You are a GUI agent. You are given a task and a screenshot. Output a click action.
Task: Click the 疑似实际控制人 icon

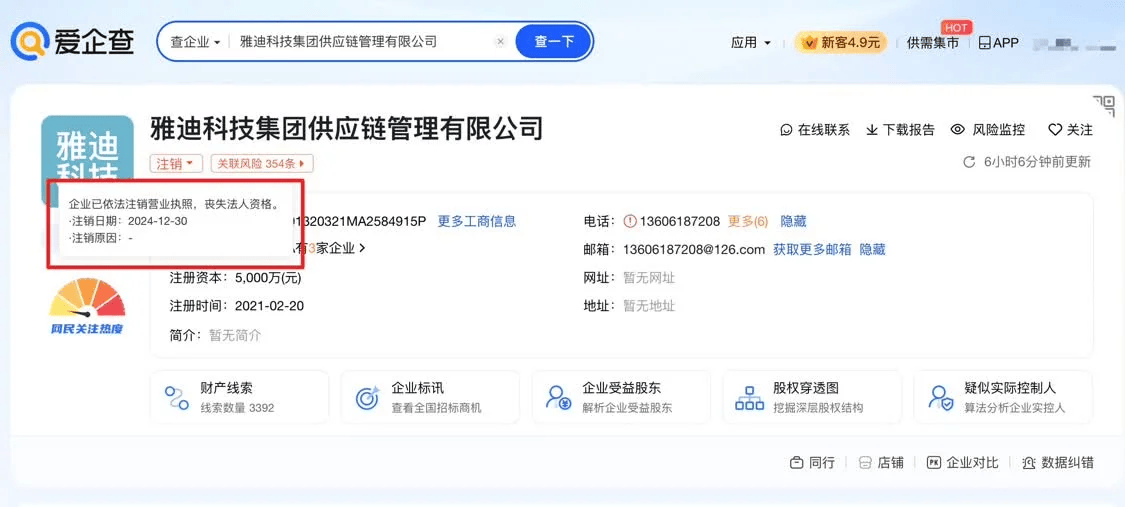(941, 397)
